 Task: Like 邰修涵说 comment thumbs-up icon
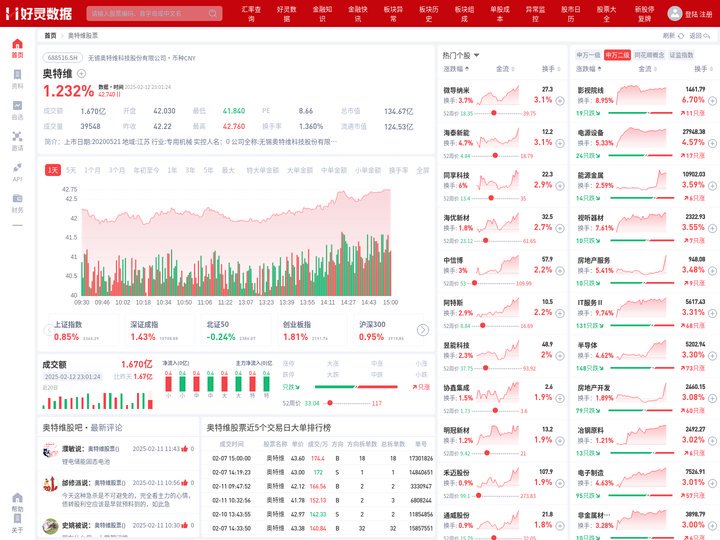185,483
